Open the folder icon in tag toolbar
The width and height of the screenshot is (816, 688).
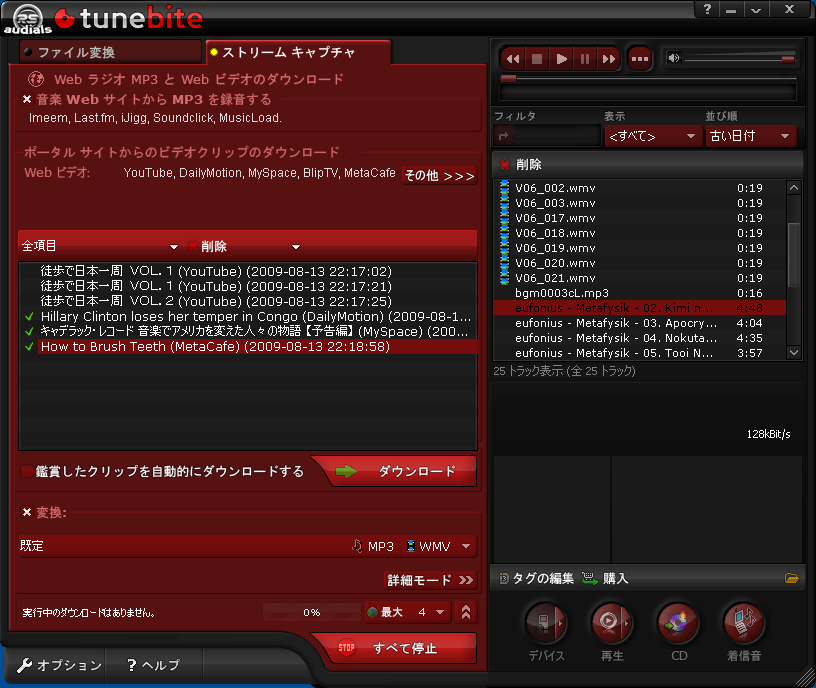tap(792, 578)
